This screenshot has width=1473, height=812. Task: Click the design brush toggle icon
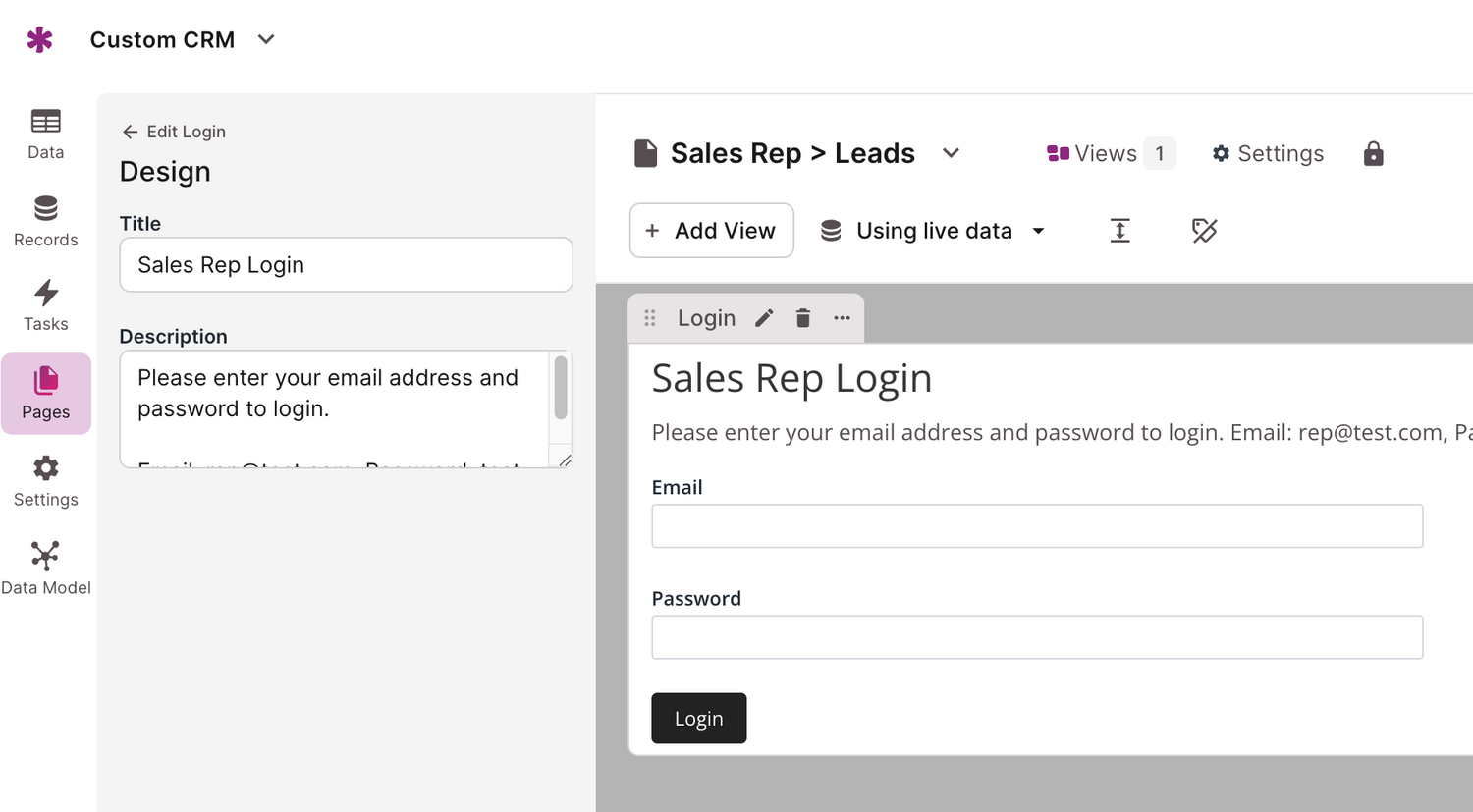click(1204, 231)
